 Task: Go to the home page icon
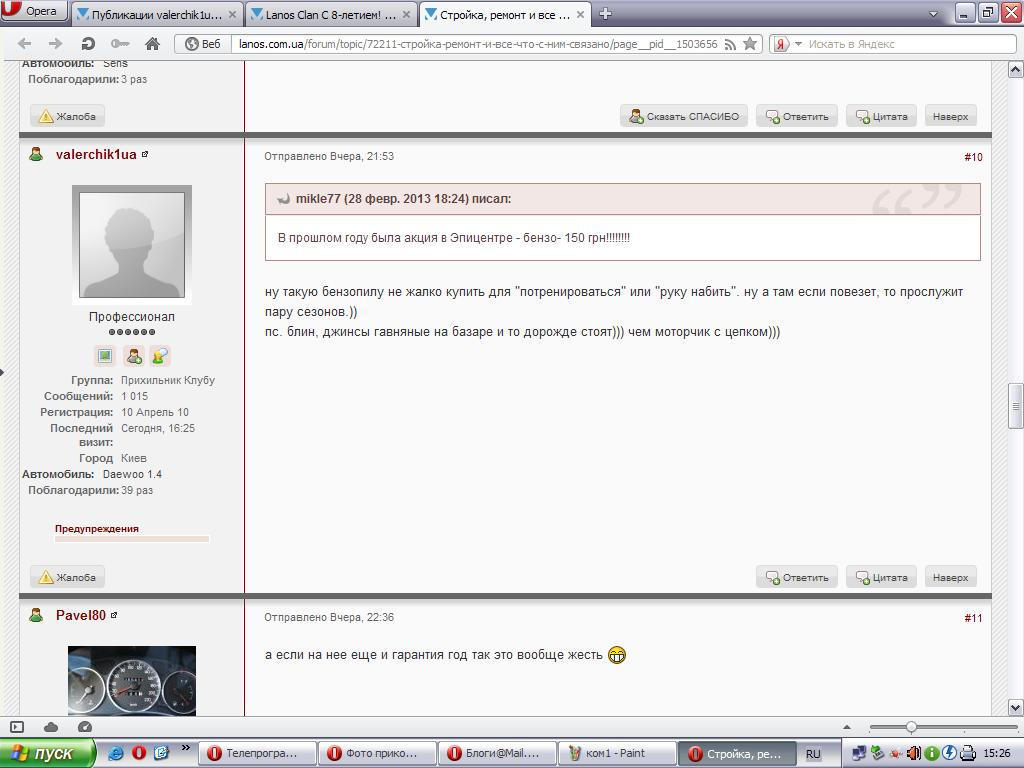(x=152, y=44)
